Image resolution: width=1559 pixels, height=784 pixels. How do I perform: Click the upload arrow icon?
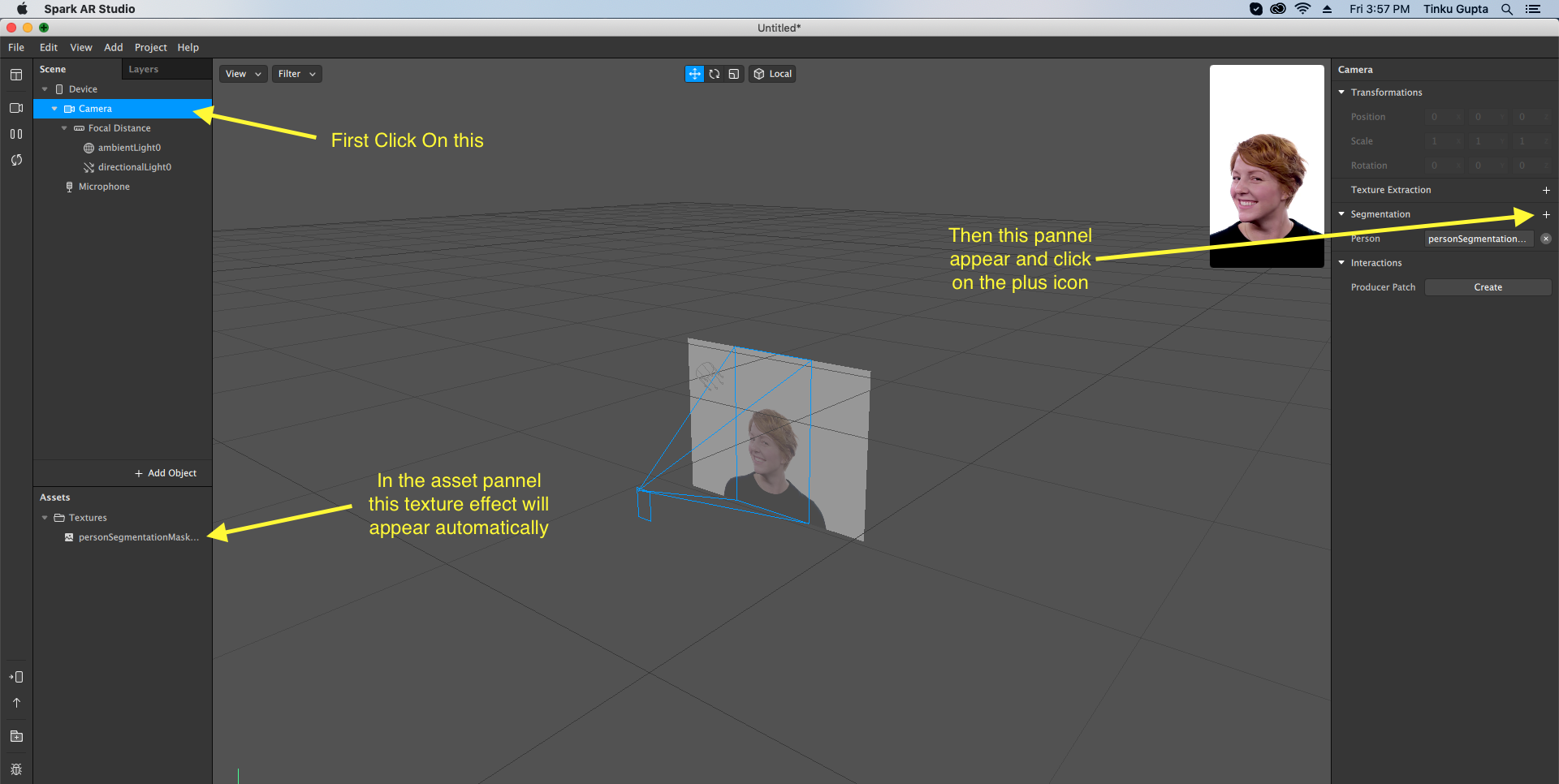pos(16,703)
